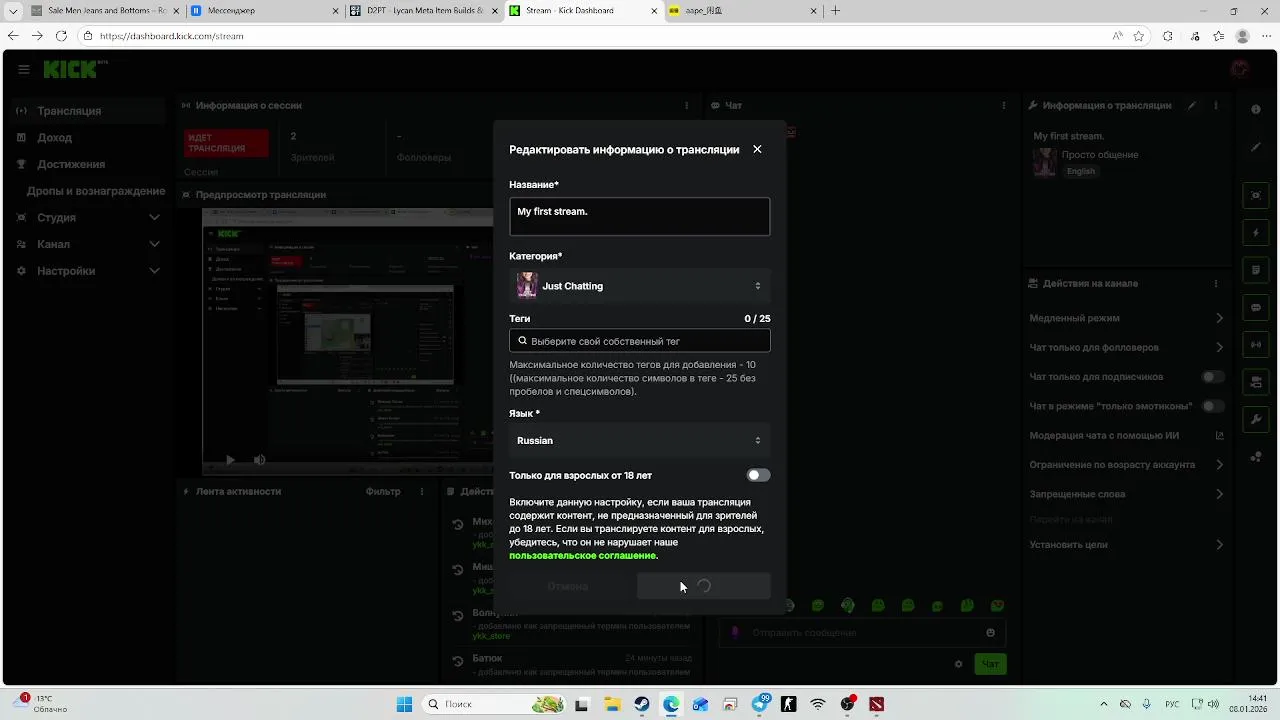The image size is (1280, 720).
Task: Click the stream title input field
Action: 639,217
